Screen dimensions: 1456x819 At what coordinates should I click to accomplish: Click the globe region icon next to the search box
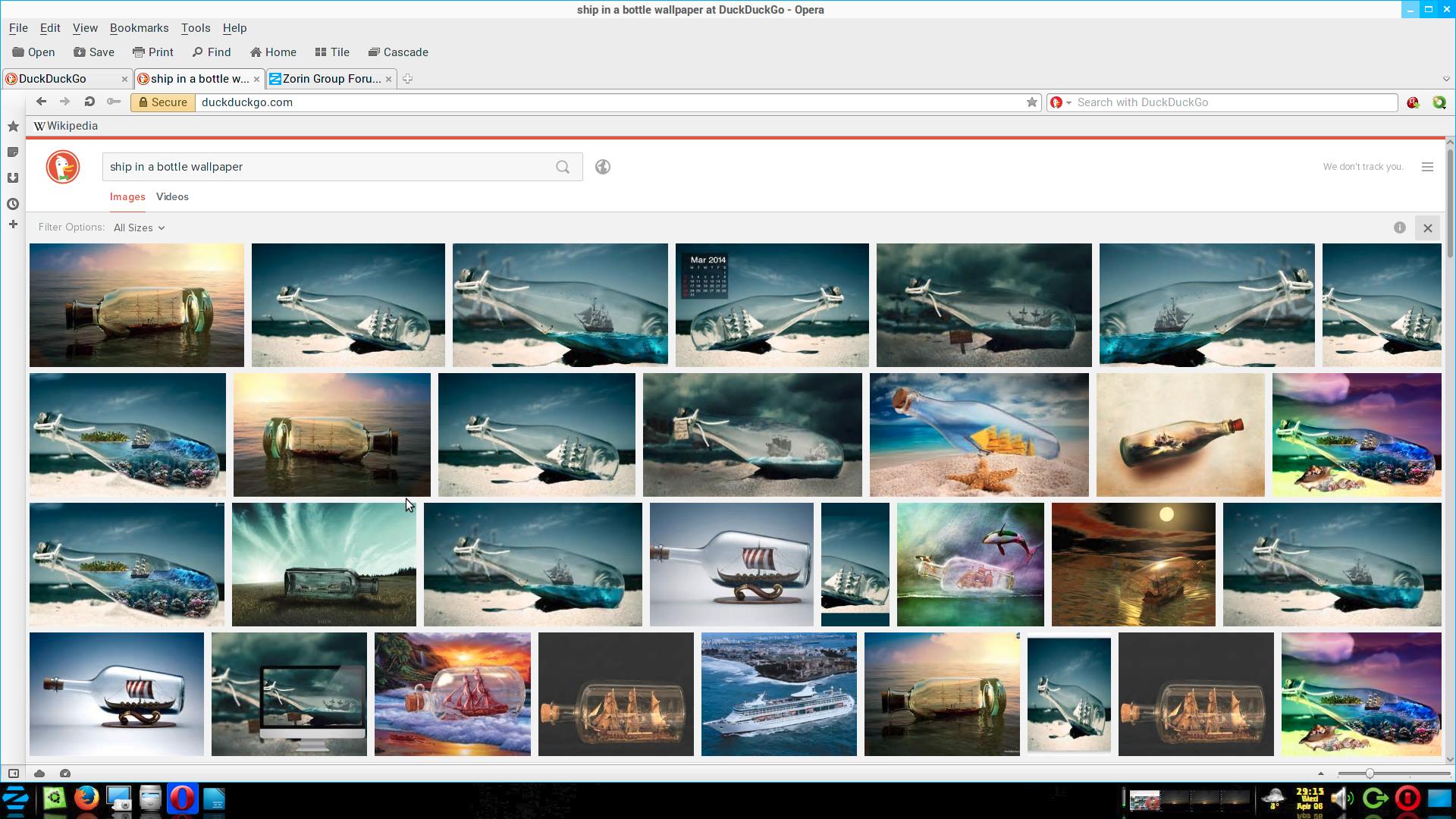tap(603, 167)
